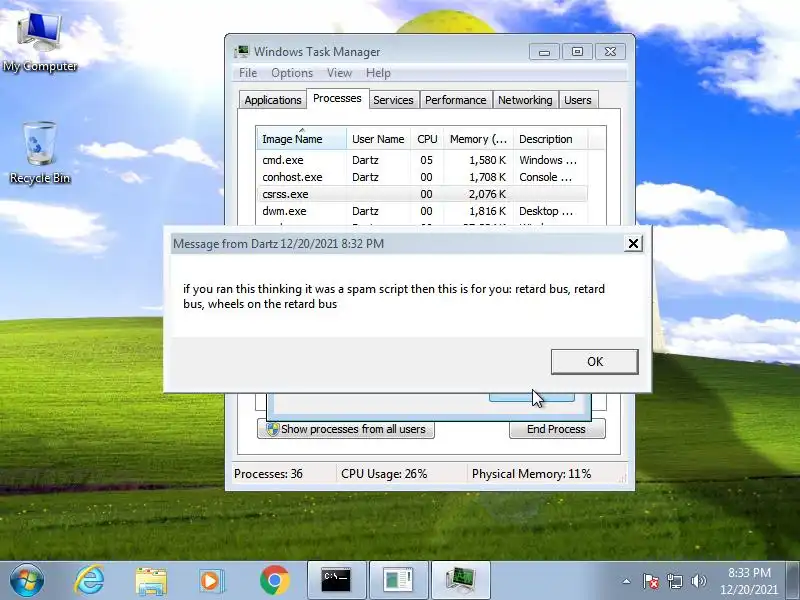The height and width of the screenshot is (600, 800).
Task: Show hidden tray icons arrow
Action: pos(627,581)
